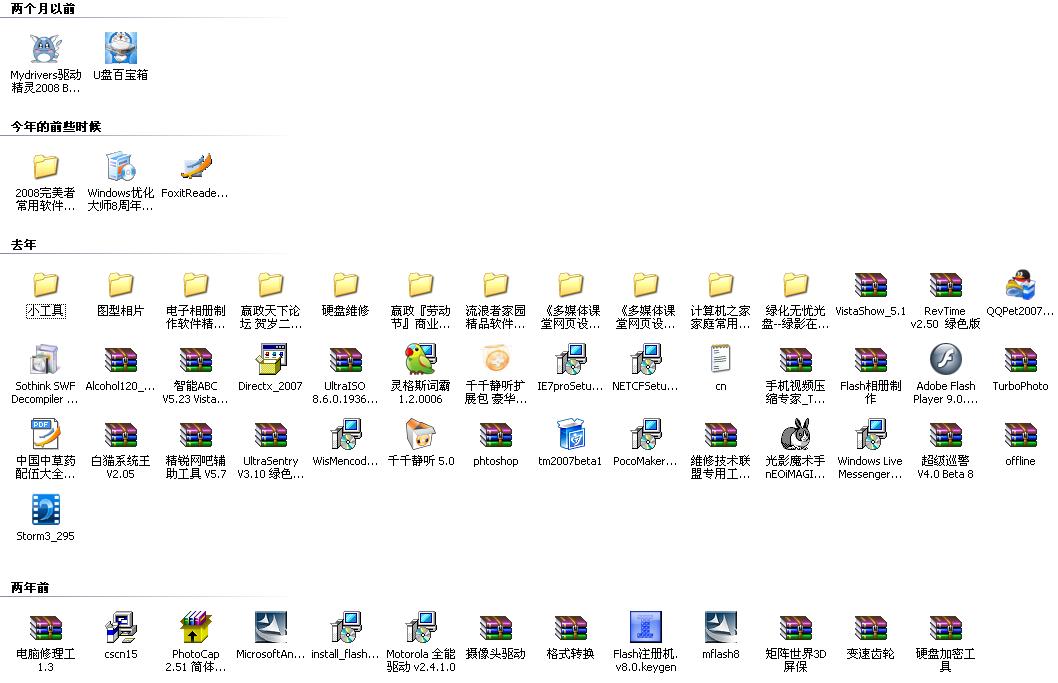Click the 去年 group header
Viewport: 1058px width, 683px height.
click(23, 245)
